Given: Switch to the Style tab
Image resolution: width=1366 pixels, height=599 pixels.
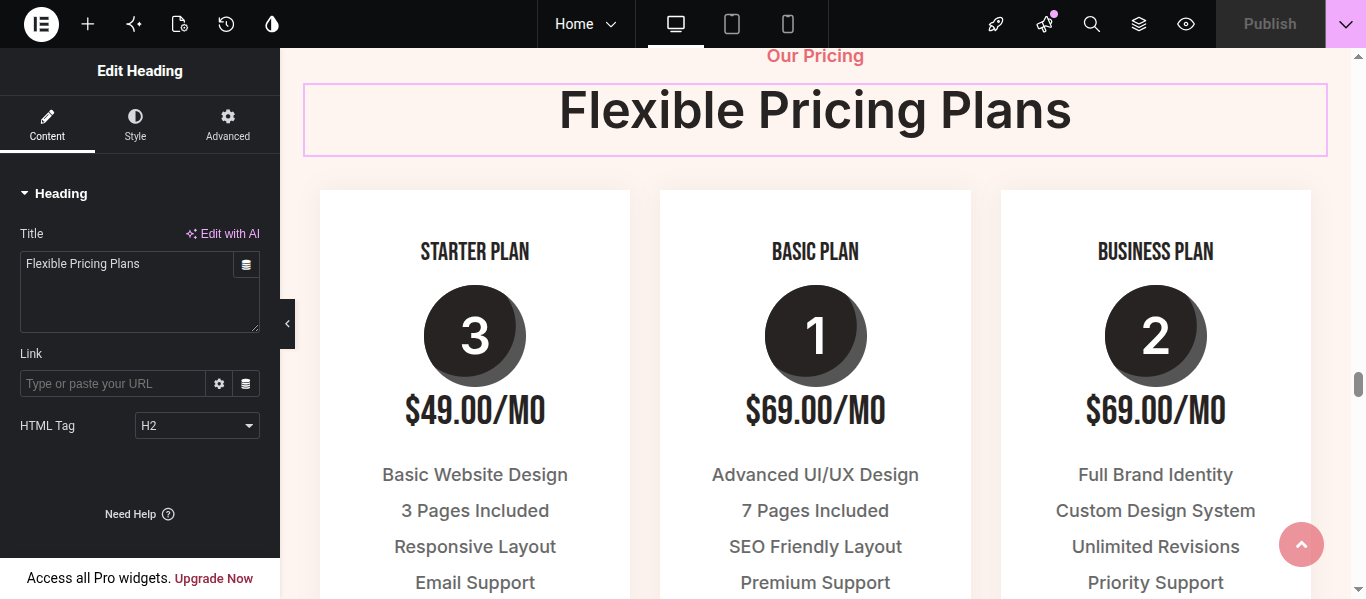Looking at the screenshot, I should click(135, 125).
